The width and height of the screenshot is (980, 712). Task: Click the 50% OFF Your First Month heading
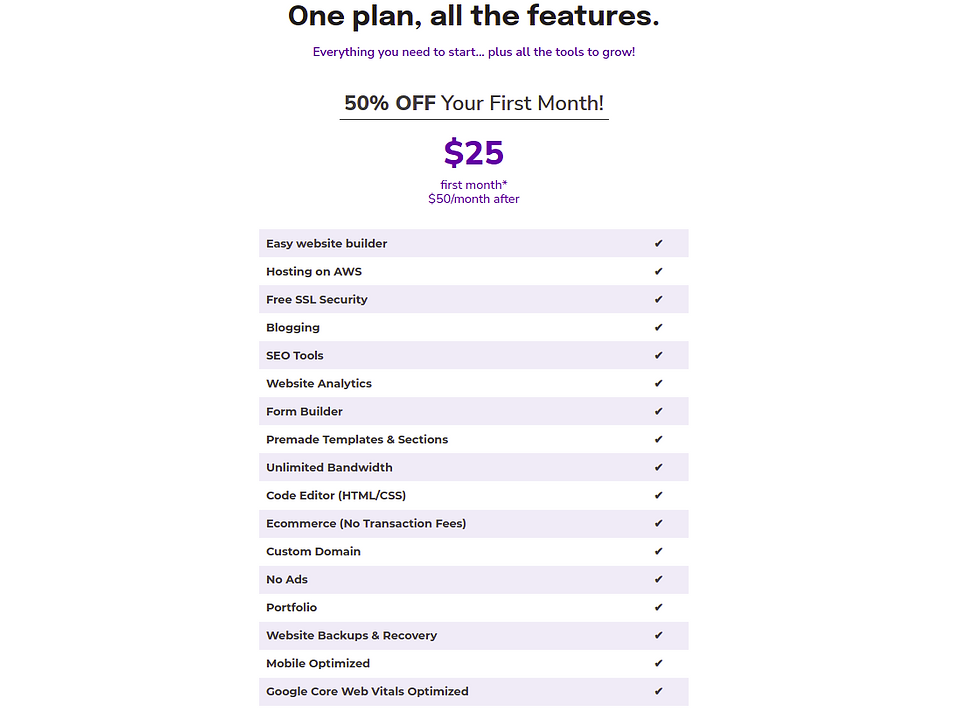(x=474, y=103)
